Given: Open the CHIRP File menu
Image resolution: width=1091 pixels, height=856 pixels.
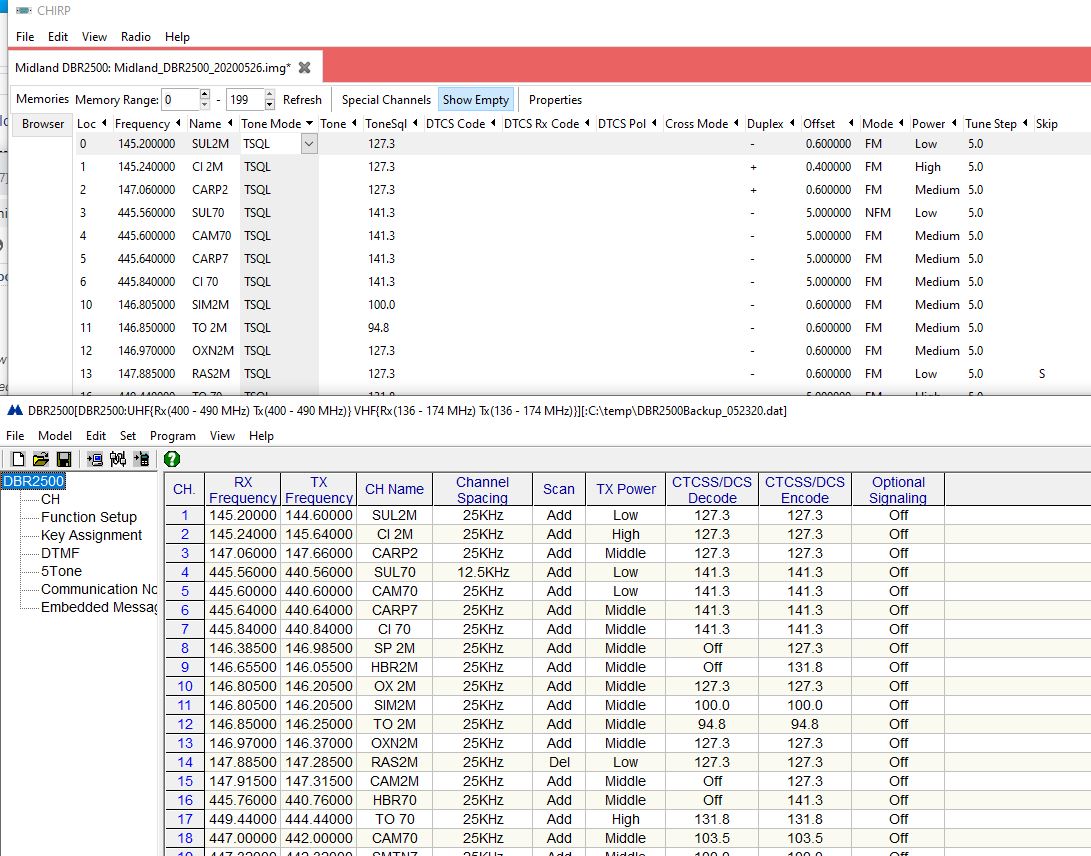Looking at the screenshot, I should 25,37.
